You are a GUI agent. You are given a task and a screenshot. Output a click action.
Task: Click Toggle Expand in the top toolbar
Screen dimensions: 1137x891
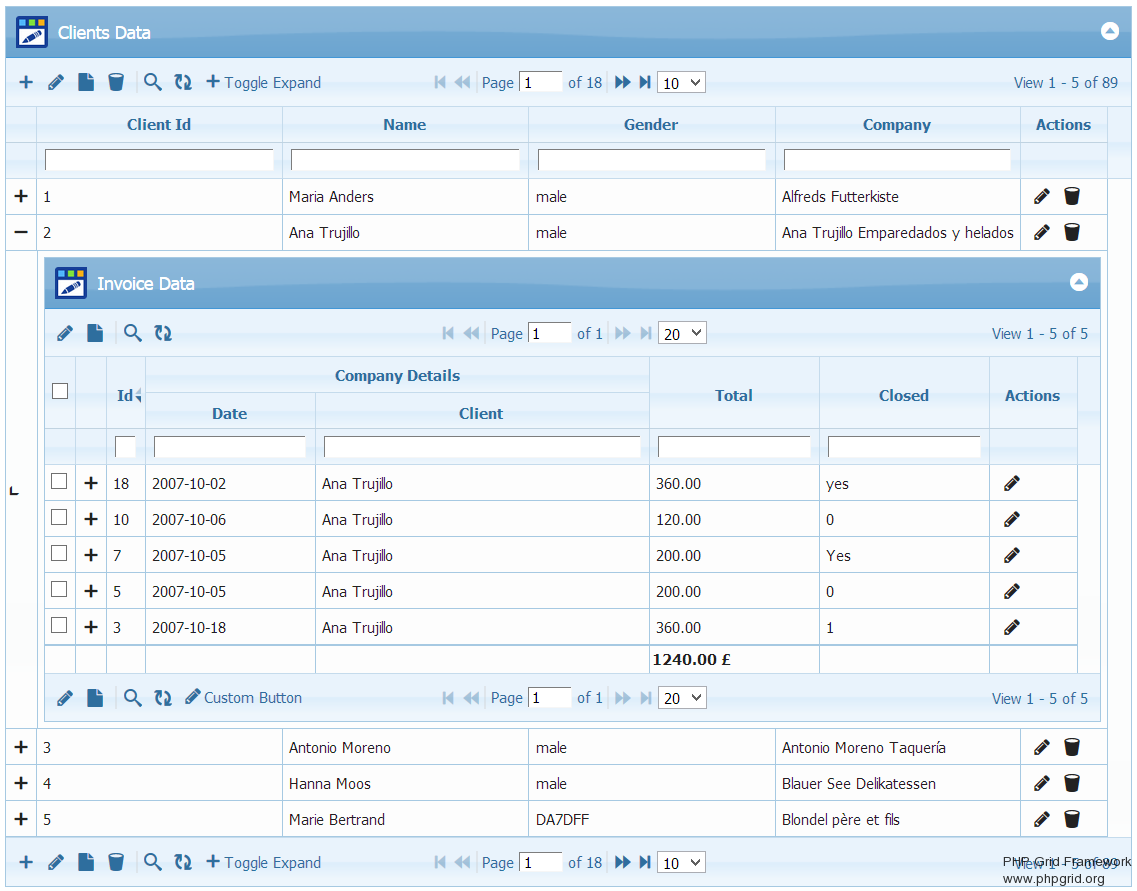point(264,82)
